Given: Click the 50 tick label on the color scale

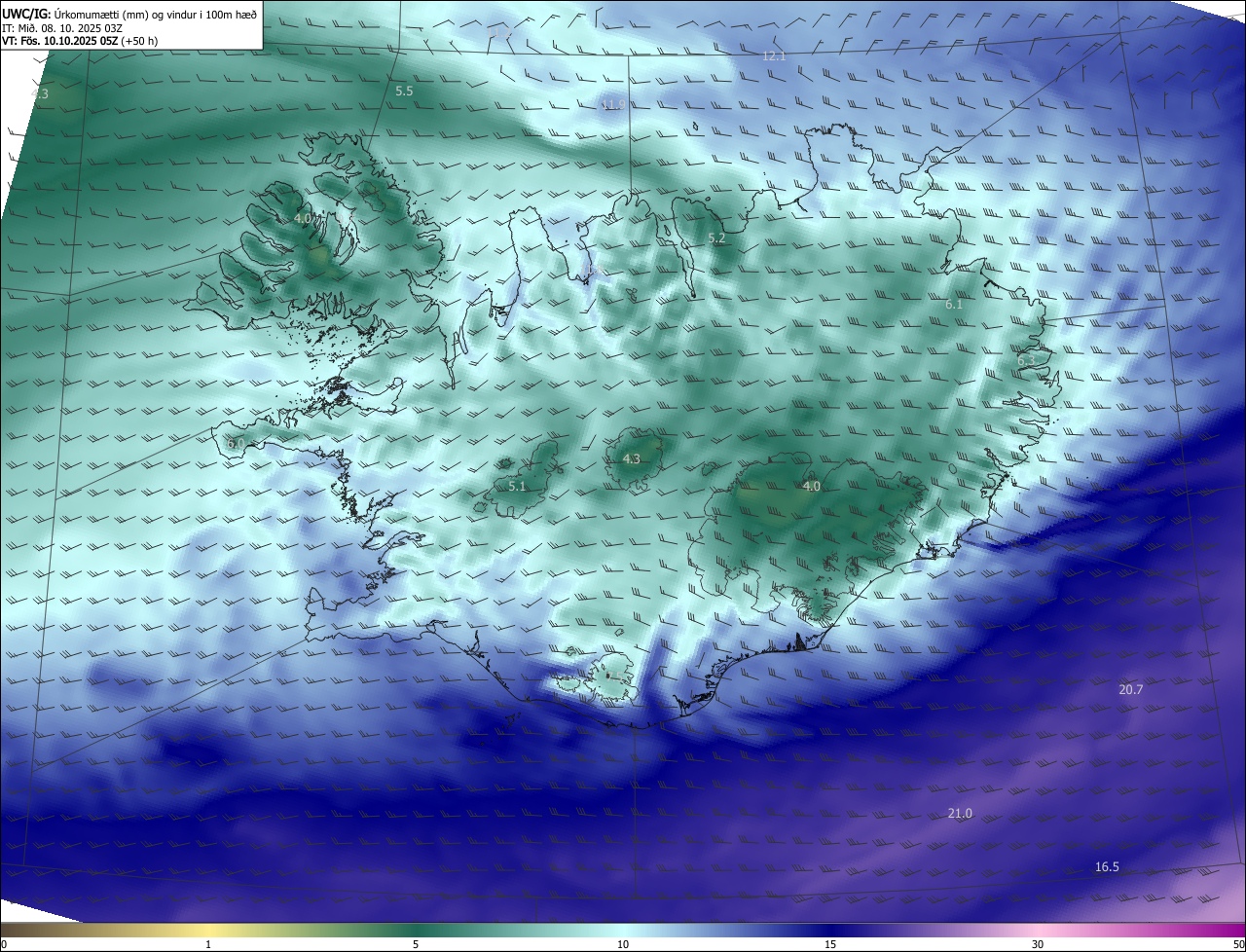Looking at the screenshot, I should 1238,945.
